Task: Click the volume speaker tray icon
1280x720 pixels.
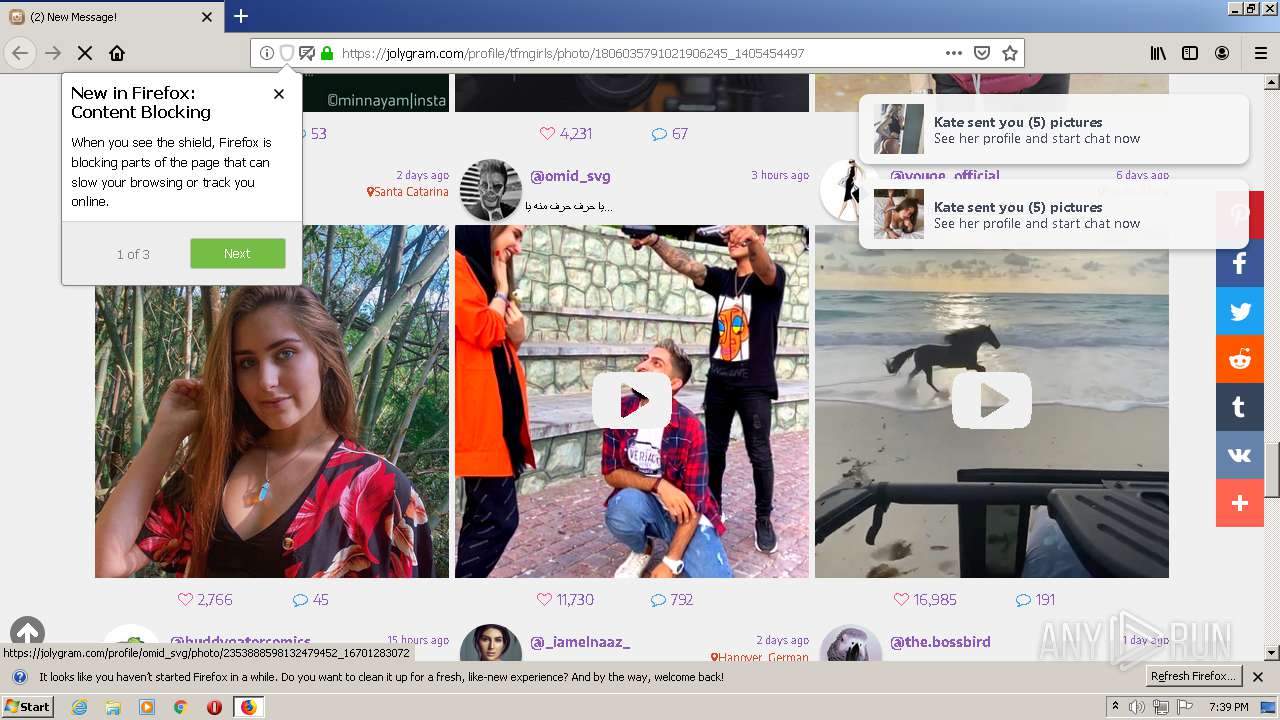Action: tap(1137, 707)
